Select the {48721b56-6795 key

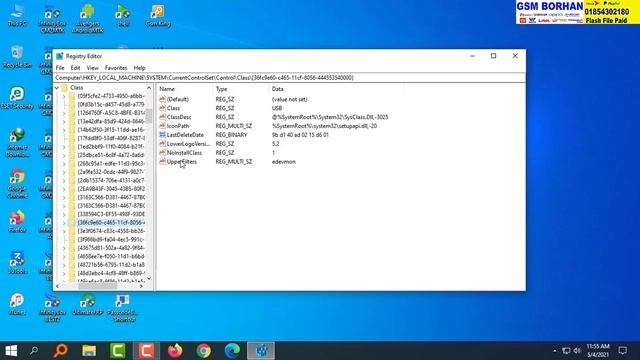[x=111, y=265]
